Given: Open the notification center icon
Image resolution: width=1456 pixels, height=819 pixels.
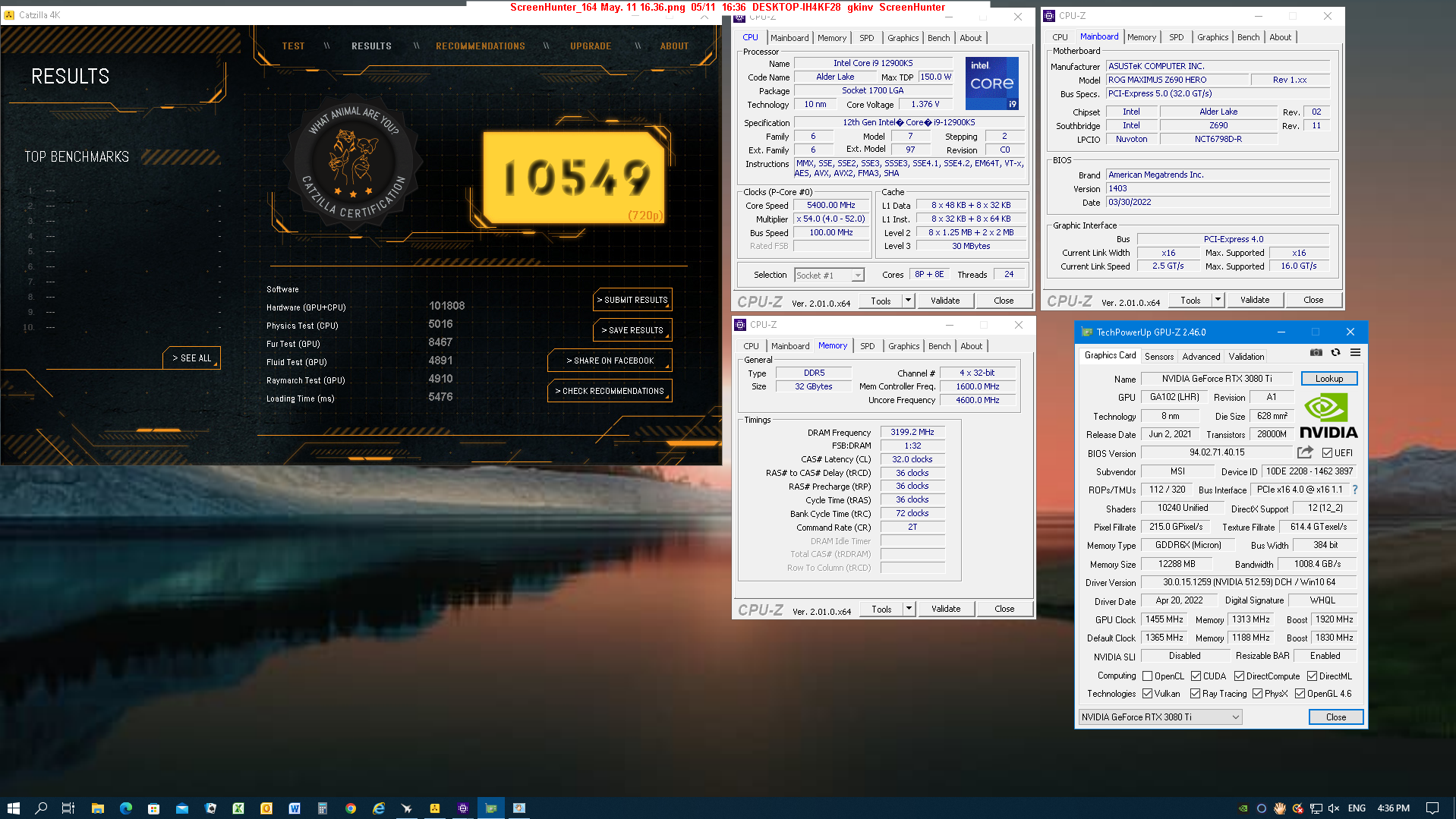Looking at the screenshot, I should (1432, 808).
